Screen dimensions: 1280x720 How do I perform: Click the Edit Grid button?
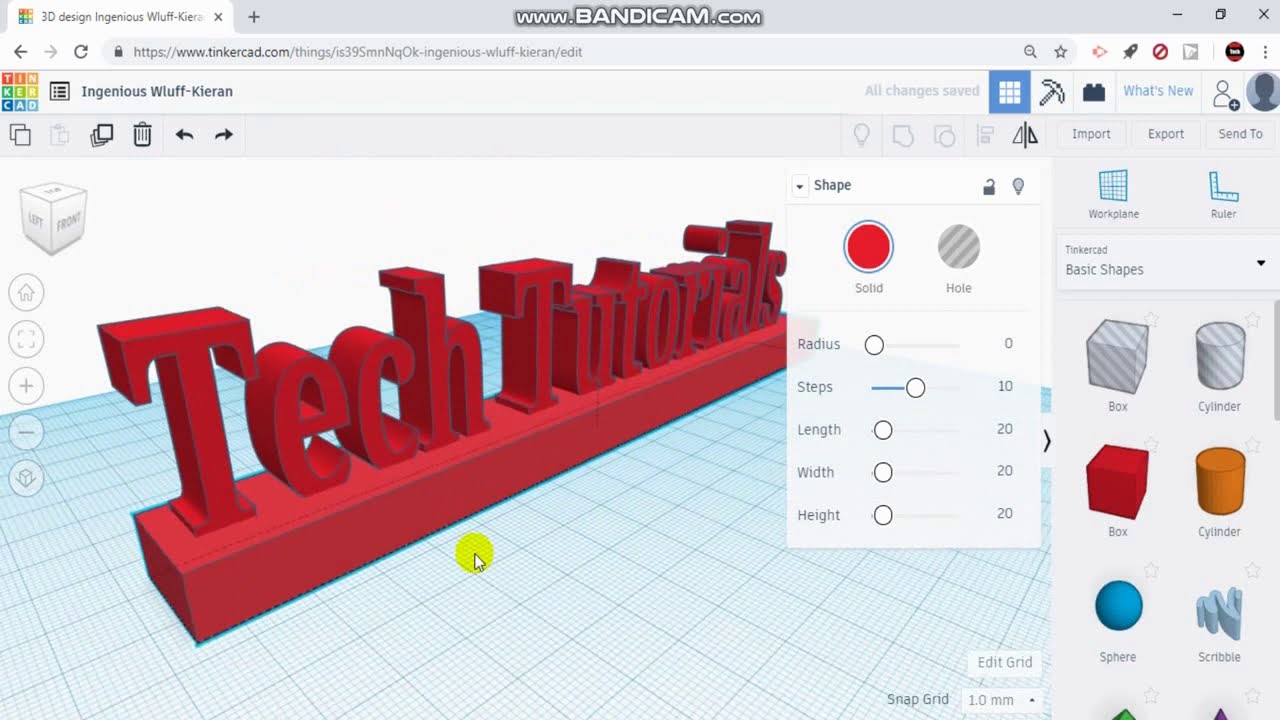click(x=1005, y=662)
